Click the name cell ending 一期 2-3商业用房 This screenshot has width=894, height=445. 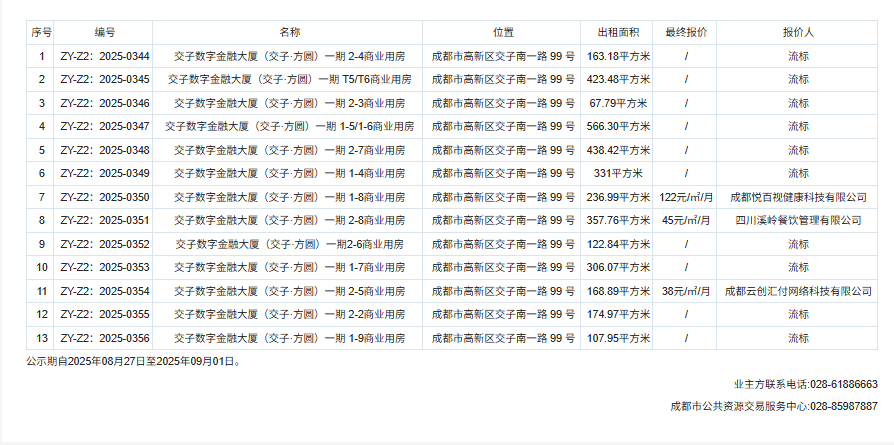(289, 103)
